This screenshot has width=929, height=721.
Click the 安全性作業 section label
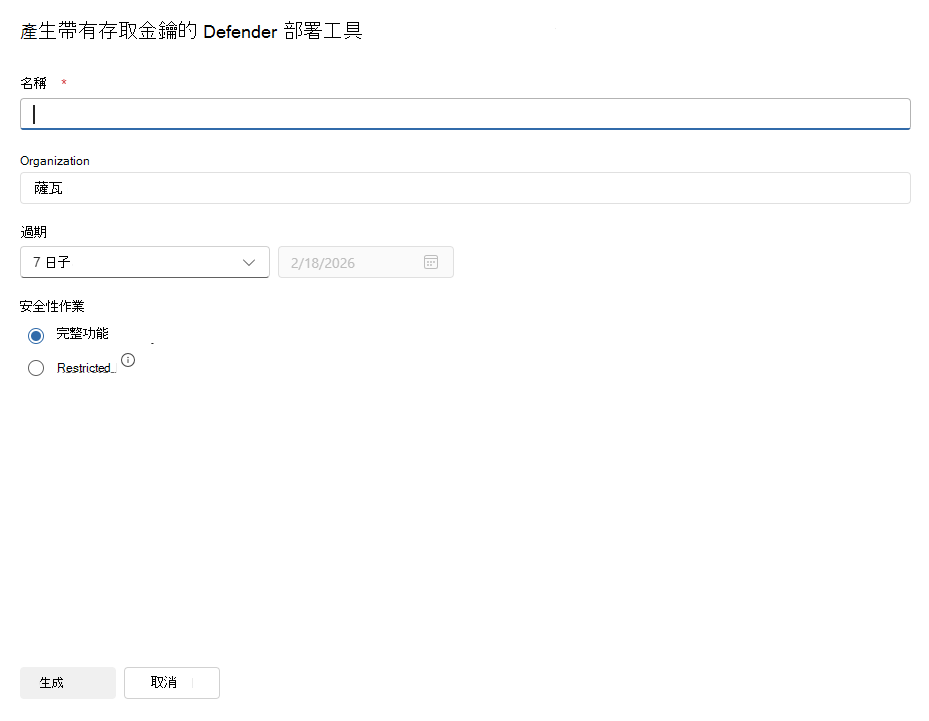(52, 306)
